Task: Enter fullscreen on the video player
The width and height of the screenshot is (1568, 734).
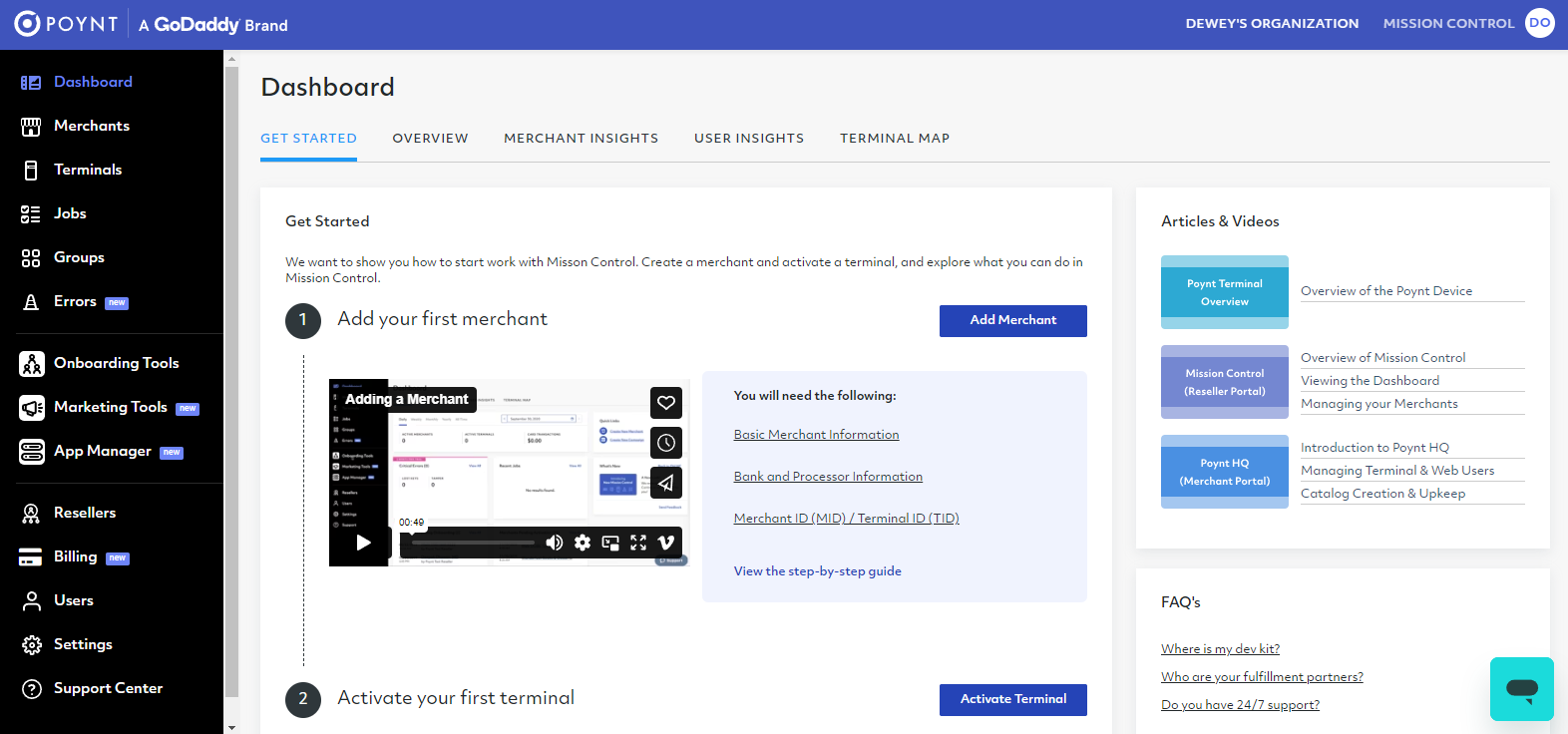Action: pos(638,543)
